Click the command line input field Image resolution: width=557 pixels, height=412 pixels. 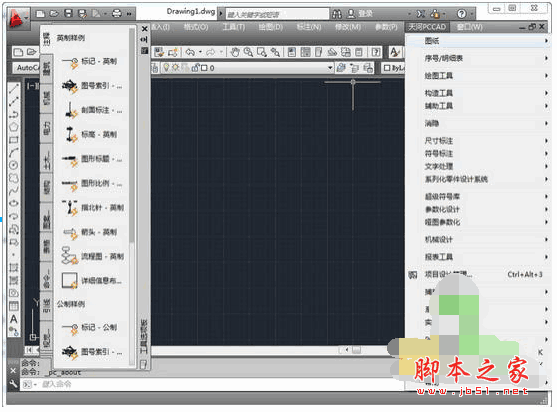(x=213, y=384)
